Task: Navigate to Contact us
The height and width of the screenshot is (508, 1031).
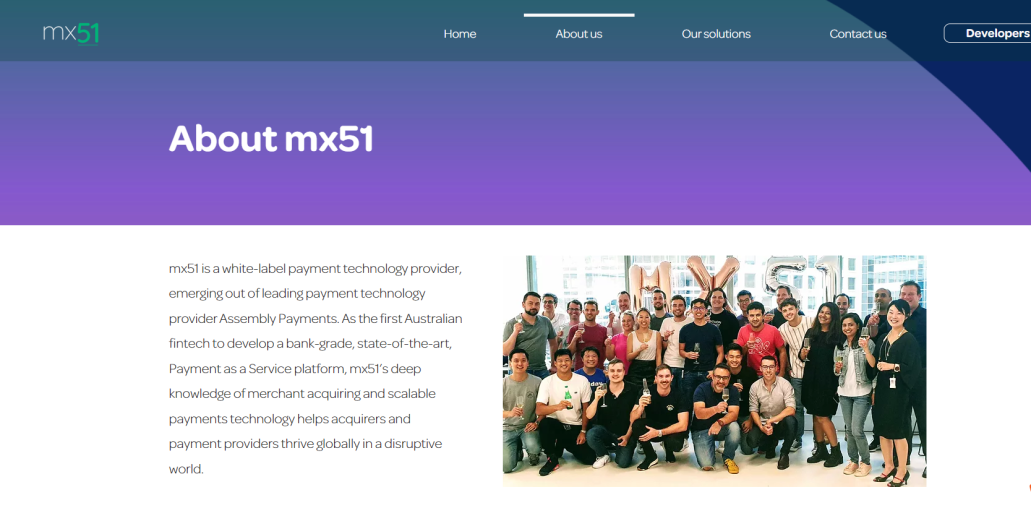Action: 857,34
